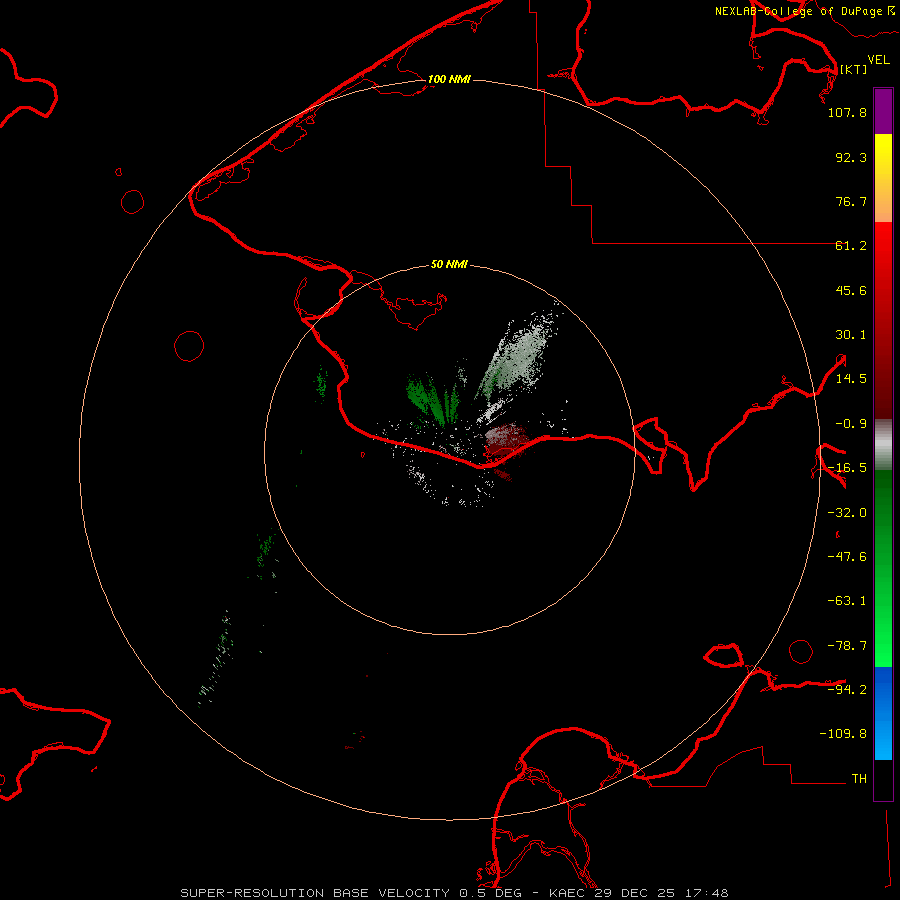Click the VEL legend title

879,60
